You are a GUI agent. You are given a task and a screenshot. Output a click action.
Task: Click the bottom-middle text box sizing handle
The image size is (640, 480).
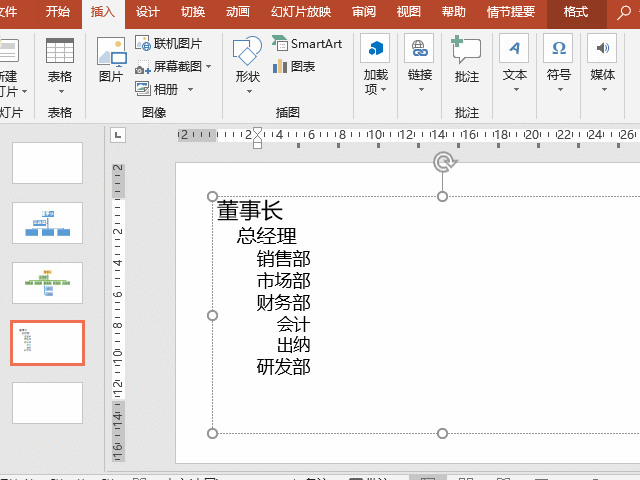pos(442,433)
